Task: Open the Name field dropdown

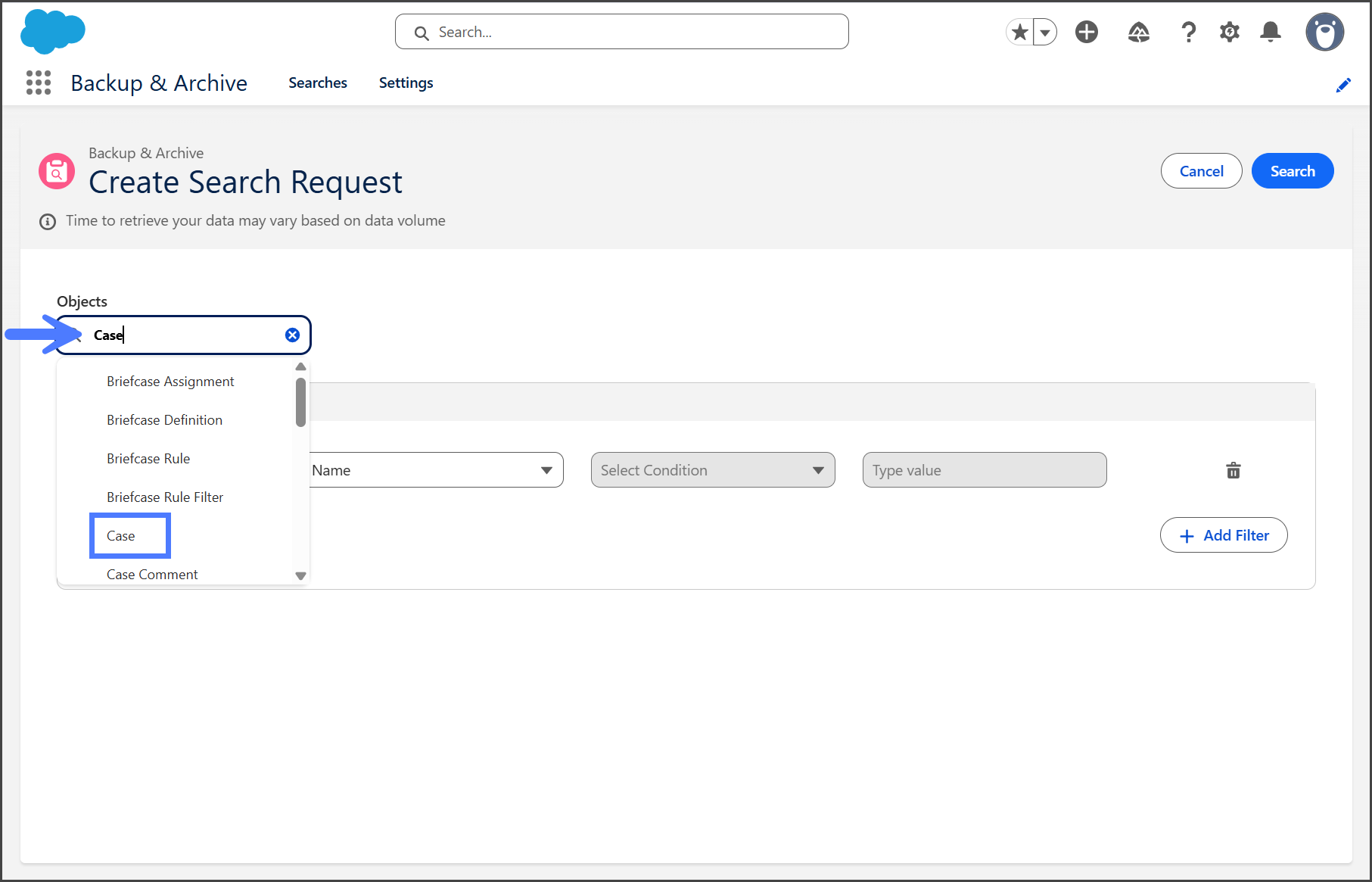Action: pyautogui.click(x=435, y=470)
